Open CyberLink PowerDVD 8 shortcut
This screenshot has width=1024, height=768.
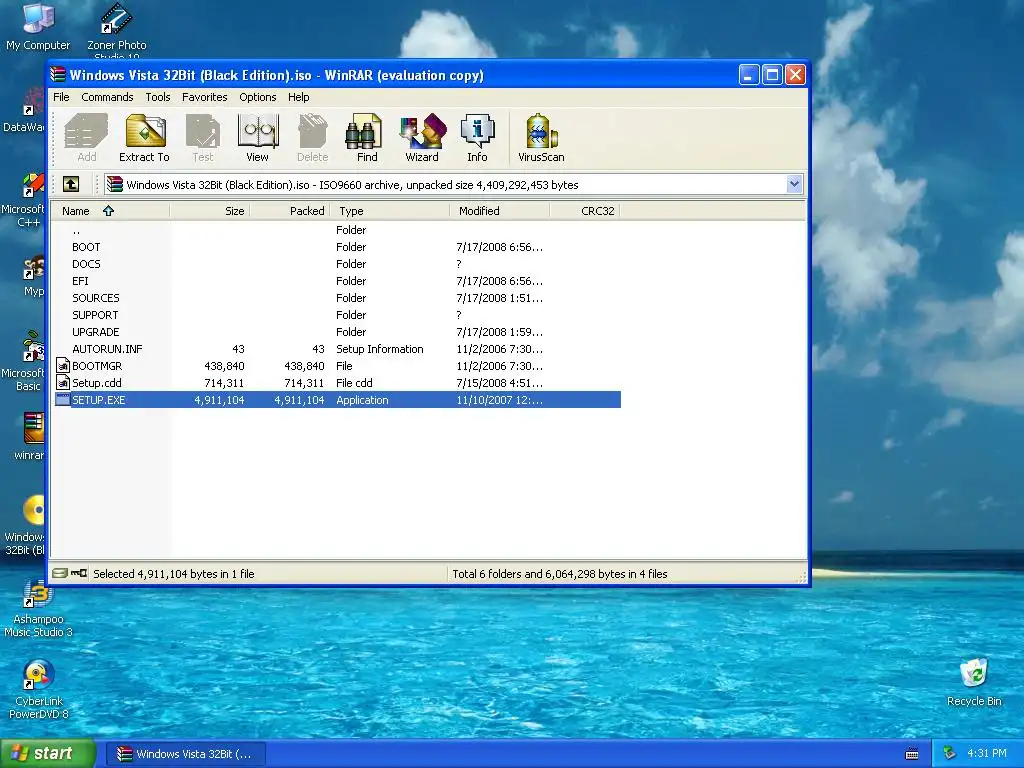(38, 690)
